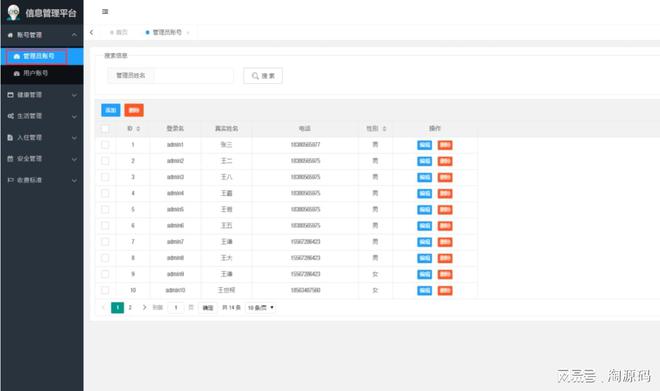Screen dimensions: 660x391
Task: Select 管理员账号 in the sidebar
Action: [x=42, y=56]
